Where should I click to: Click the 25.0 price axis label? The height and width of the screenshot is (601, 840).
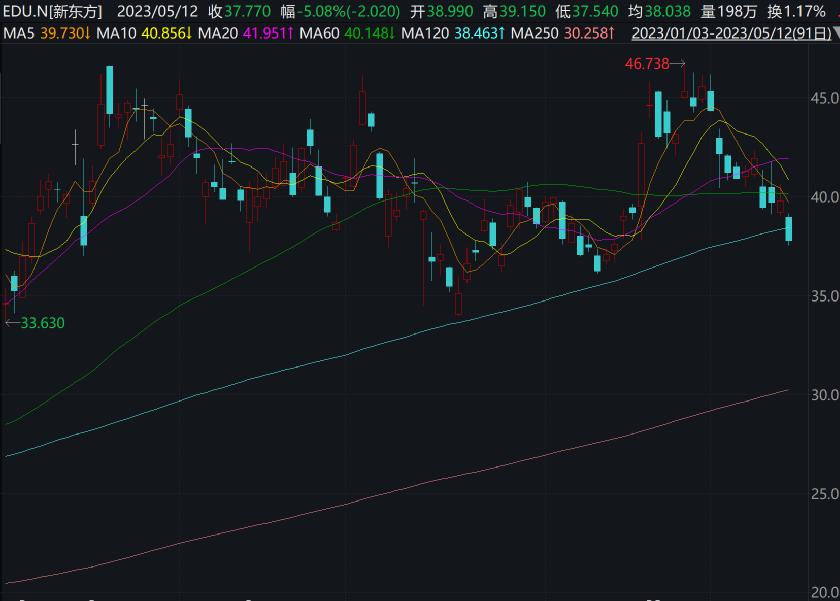[x=825, y=493]
